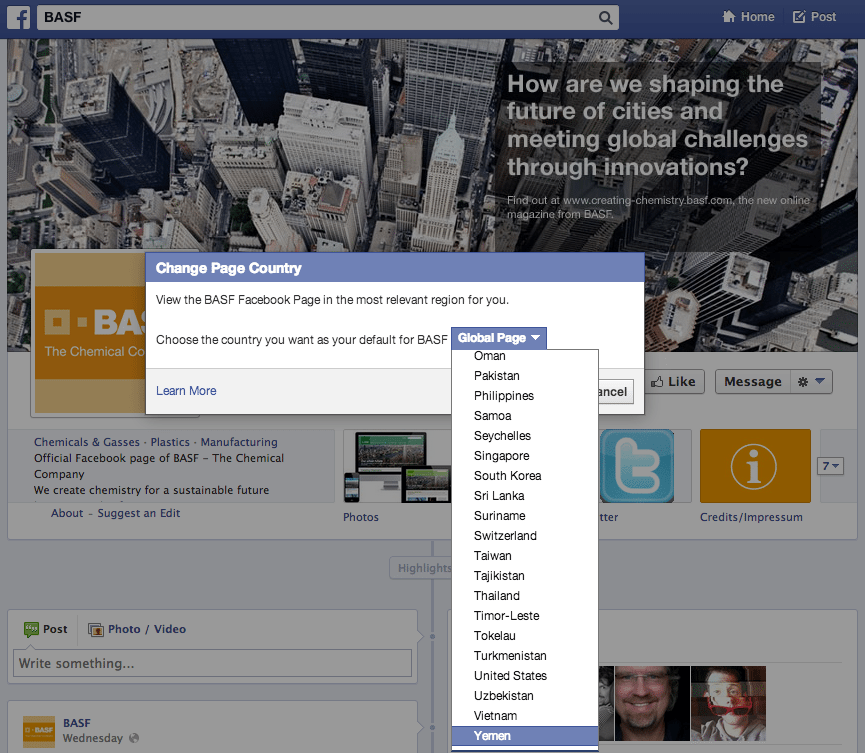Click the Facebook logo icon
This screenshot has width=865, height=753.
(x=18, y=17)
